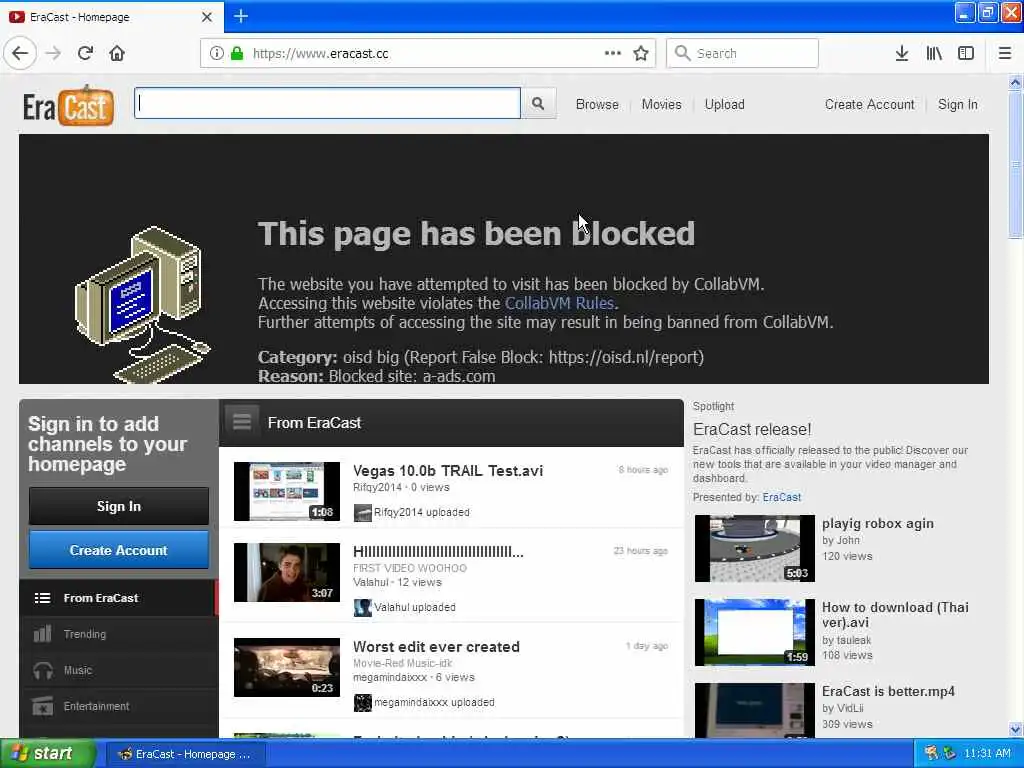The height and width of the screenshot is (768, 1024).
Task: Click the Entertainment clapperboard icon
Action: click(x=42, y=706)
